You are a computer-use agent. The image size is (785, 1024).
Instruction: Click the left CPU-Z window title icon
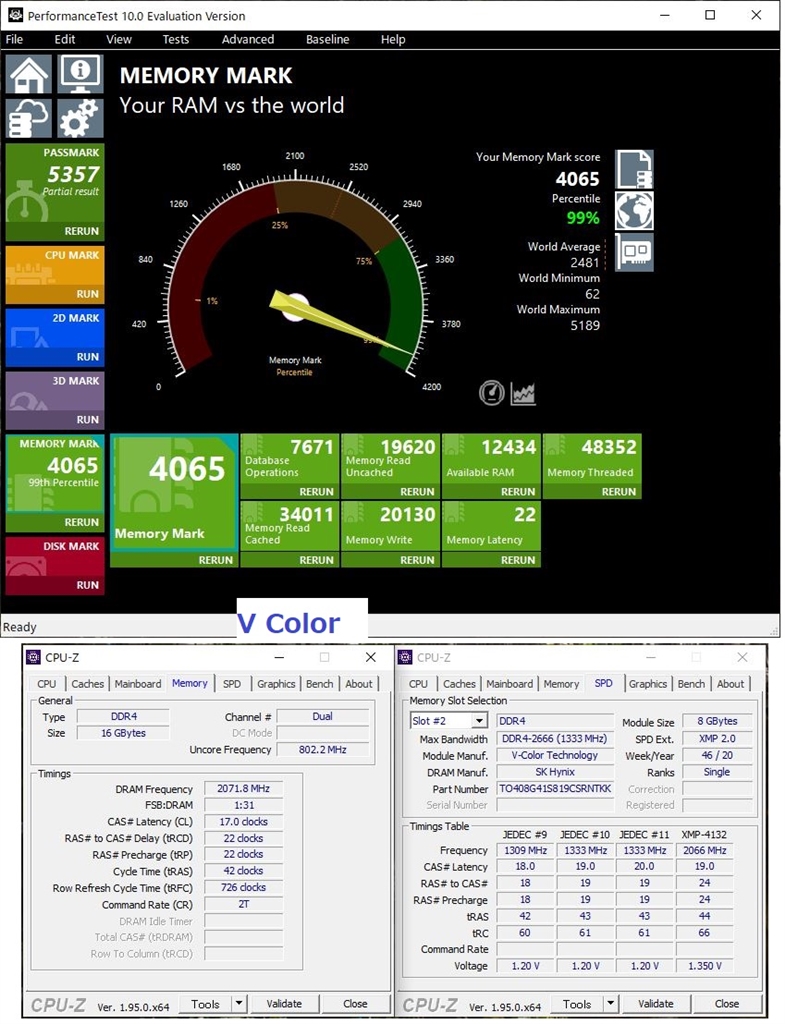click(x=33, y=657)
